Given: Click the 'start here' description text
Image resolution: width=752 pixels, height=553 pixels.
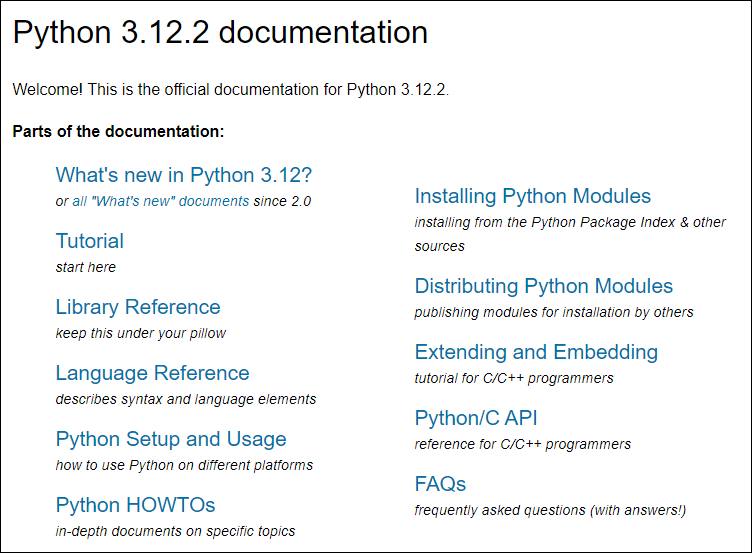Looking at the screenshot, I should [86, 267].
